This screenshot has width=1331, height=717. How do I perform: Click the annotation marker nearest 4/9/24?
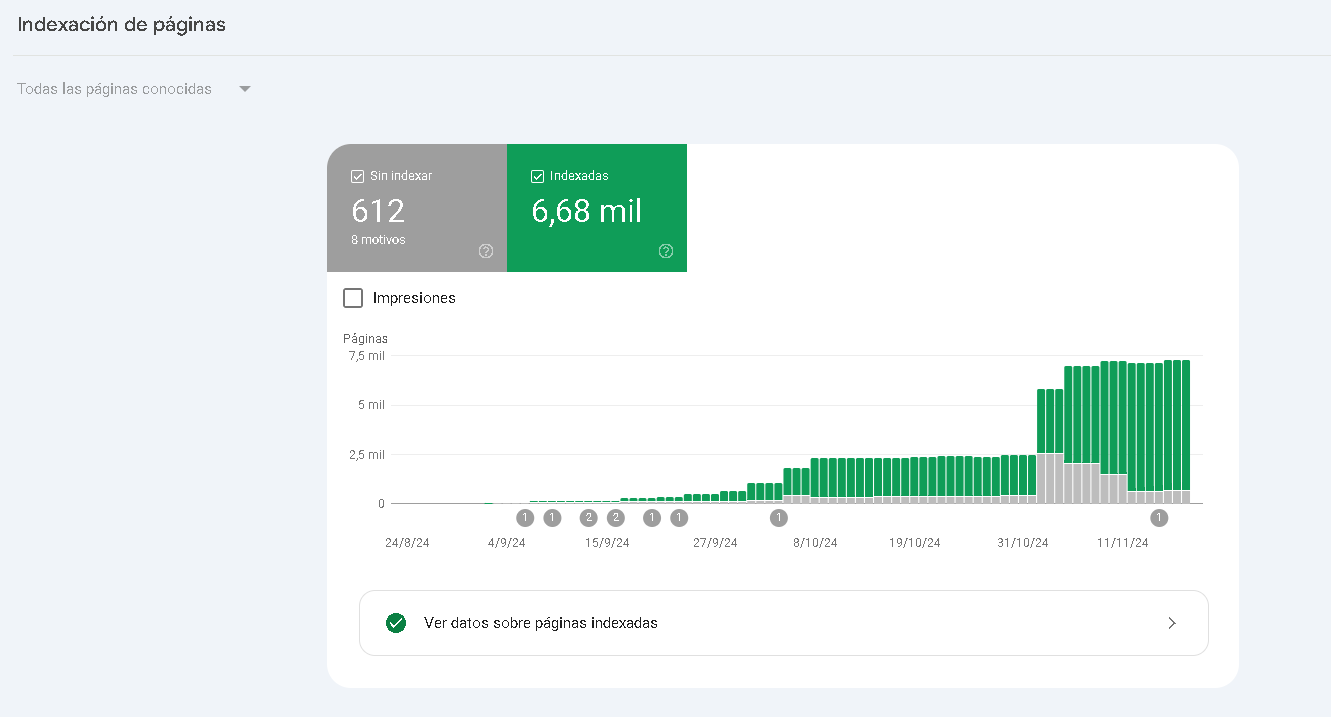pos(525,518)
